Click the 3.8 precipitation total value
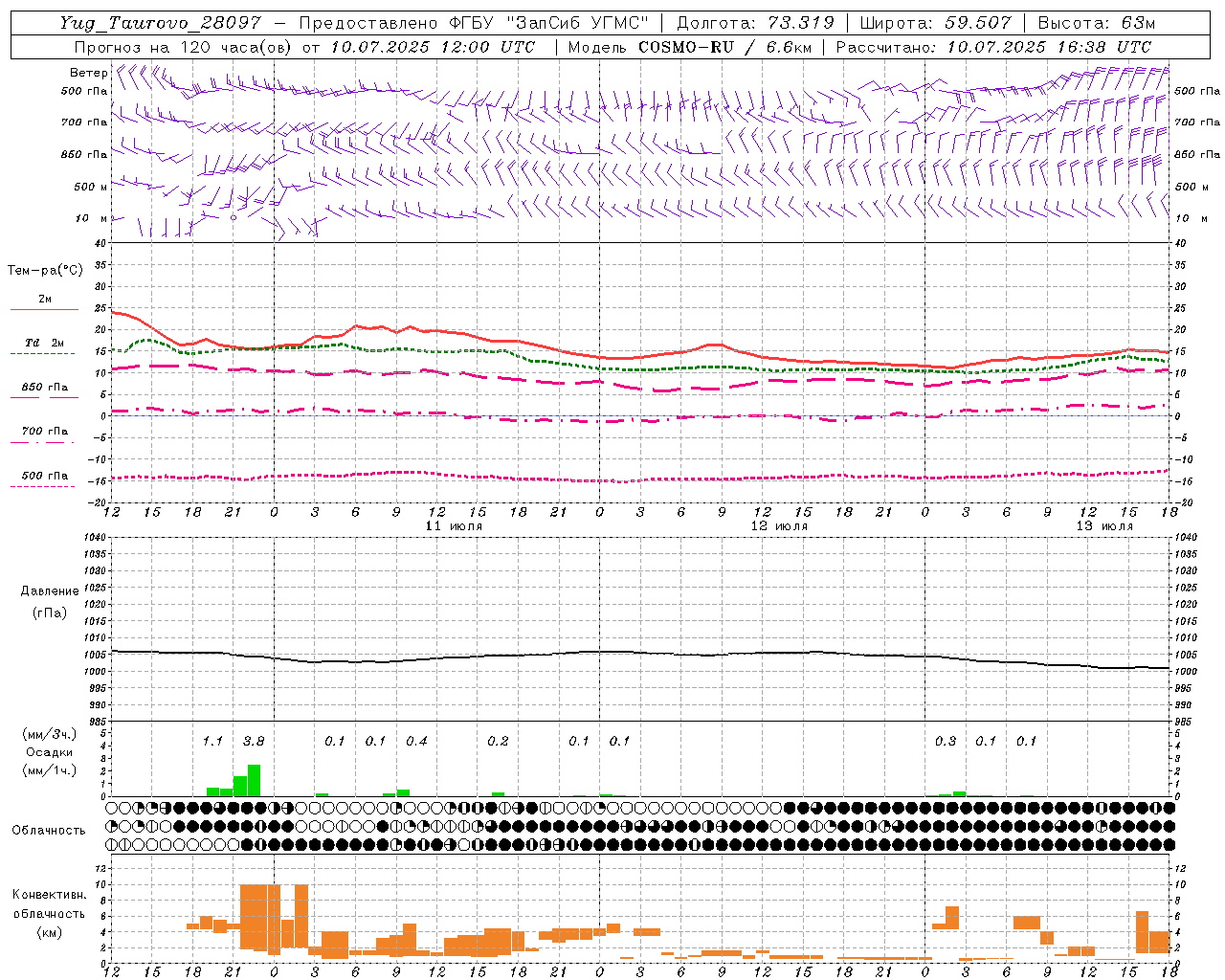1225x980 pixels. (254, 741)
